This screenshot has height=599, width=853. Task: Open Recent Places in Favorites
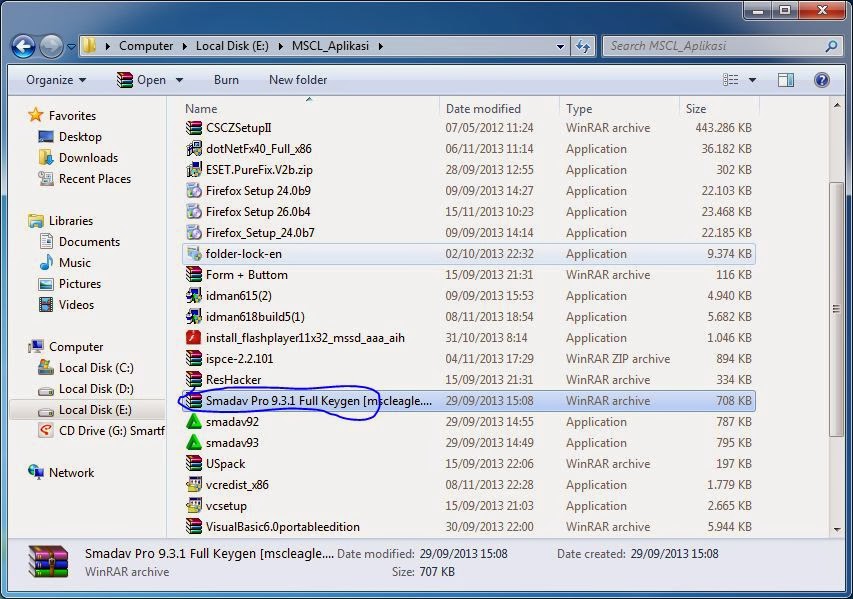(95, 179)
